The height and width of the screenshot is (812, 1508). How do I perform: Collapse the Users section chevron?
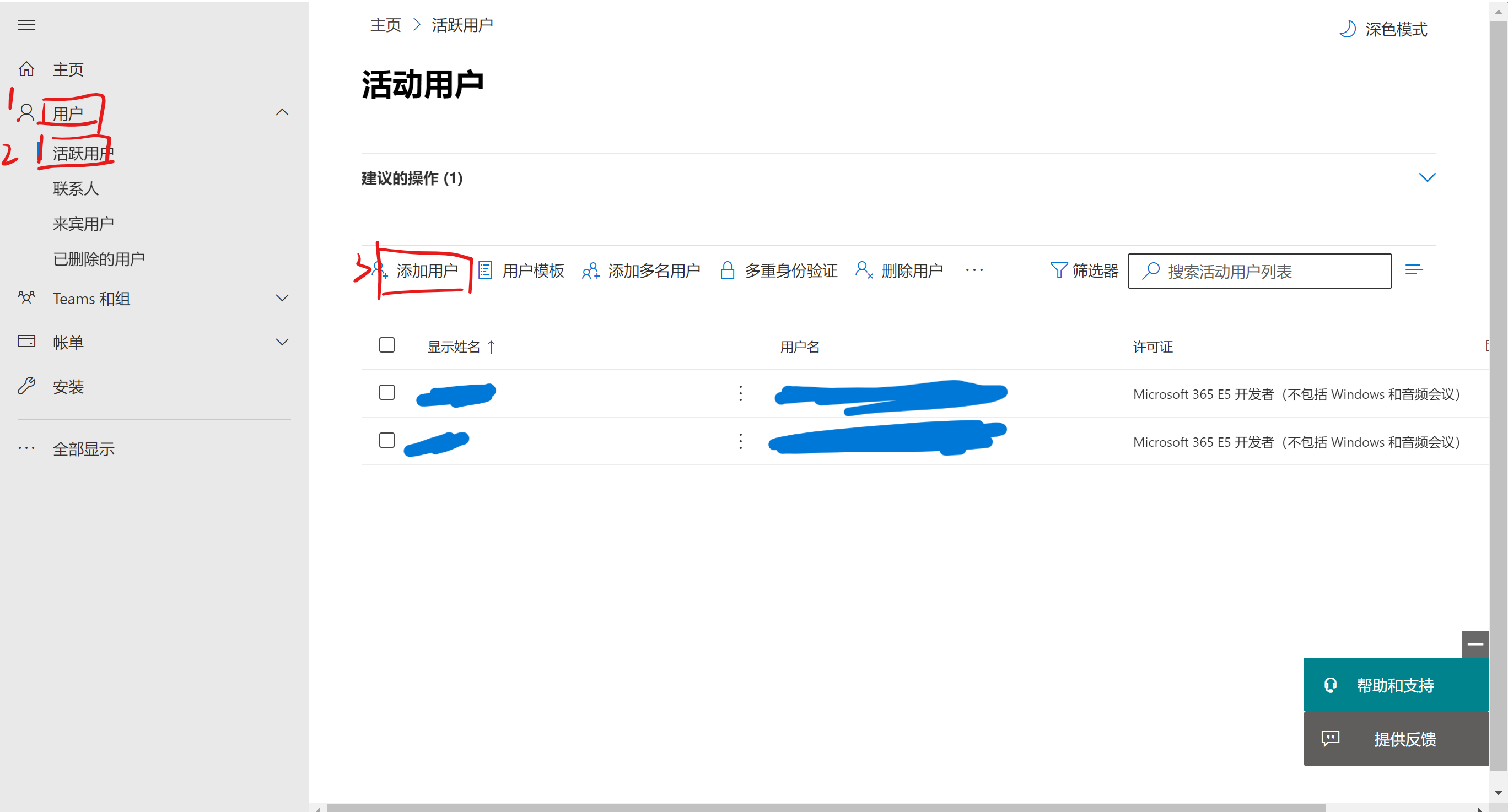(282, 112)
